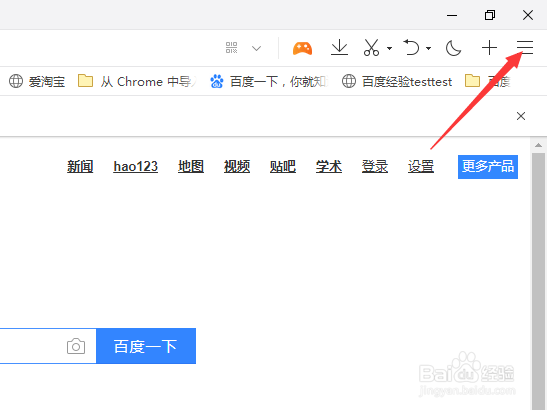This screenshot has width=547, height=410.
Task: Open the hamburger main menu
Action: click(525, 47)
